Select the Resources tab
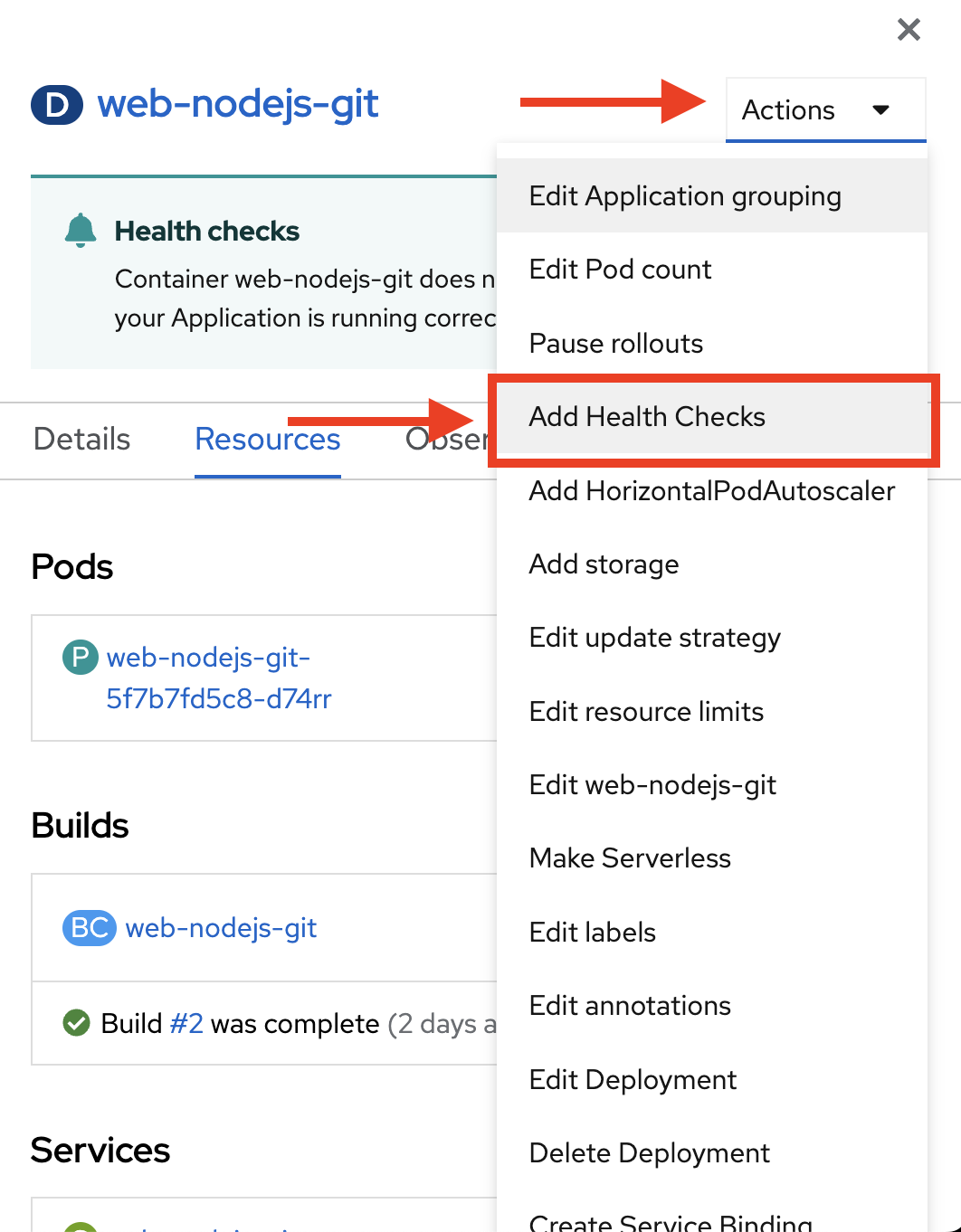 267,440
